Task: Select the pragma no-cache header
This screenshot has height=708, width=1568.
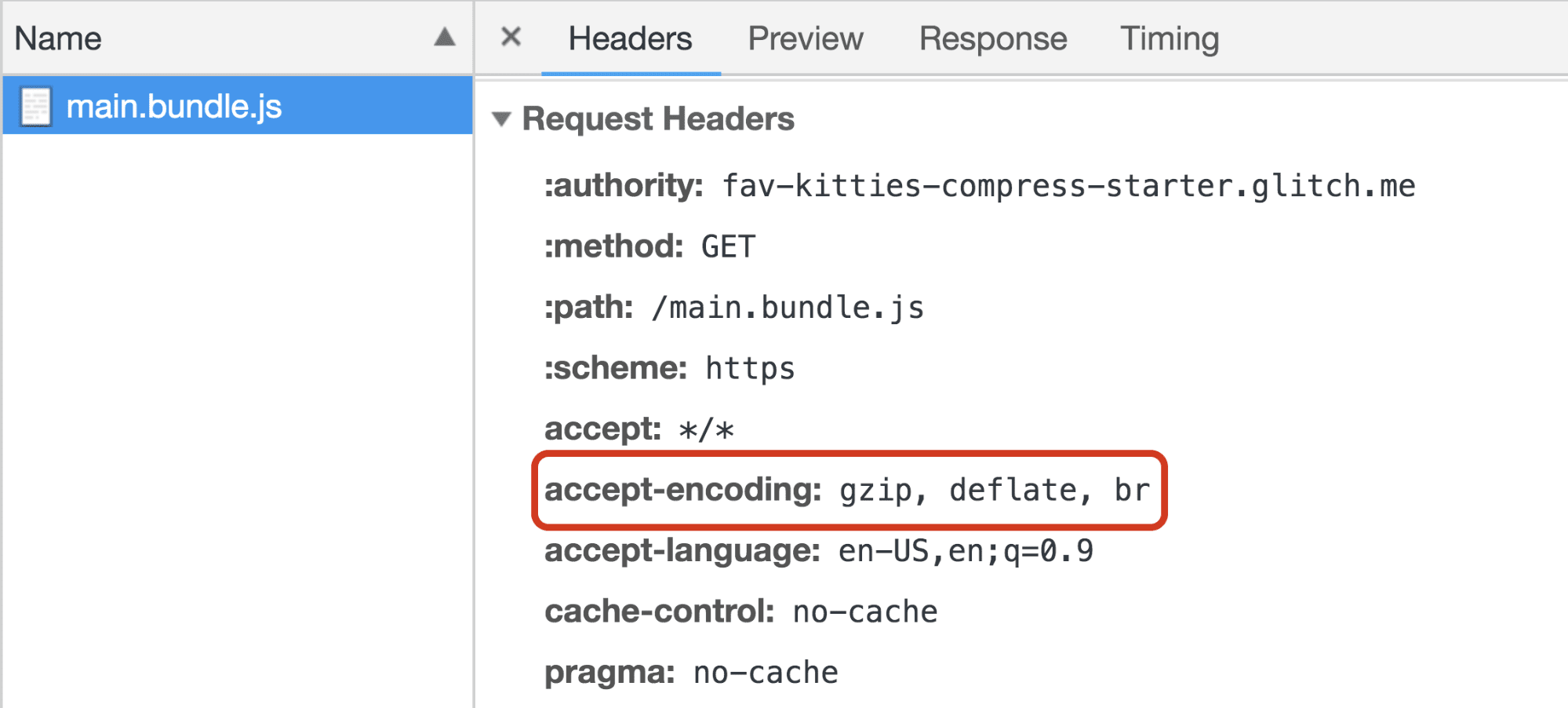Action: pyautogui.click(x=690, y=672)
